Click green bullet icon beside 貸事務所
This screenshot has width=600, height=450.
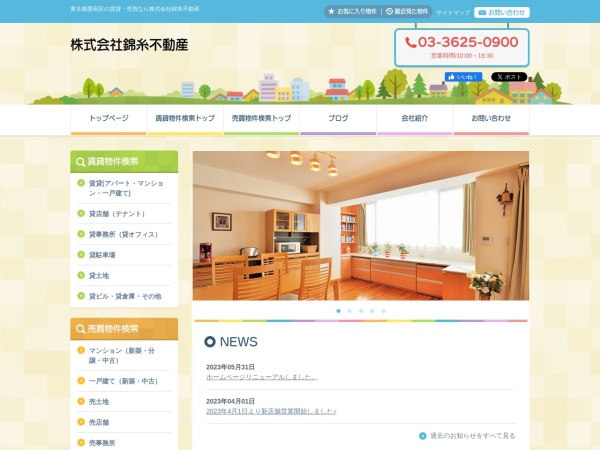pyautogui.click(x=81, y=234)
